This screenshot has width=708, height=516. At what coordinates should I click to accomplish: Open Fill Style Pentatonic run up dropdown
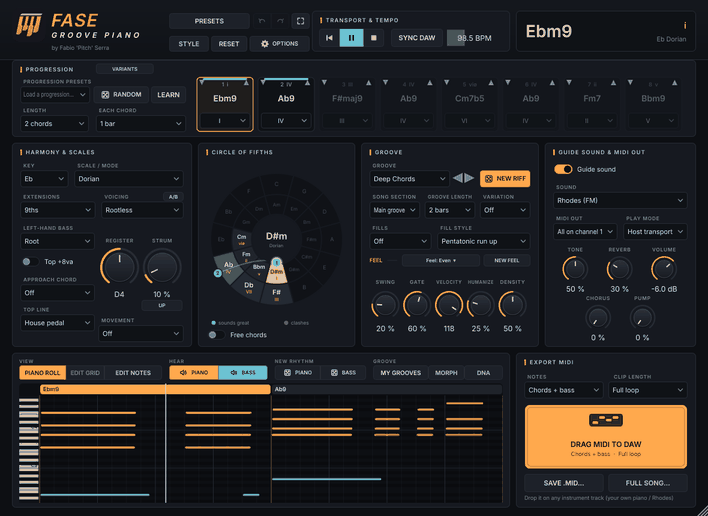coord(484,242)
